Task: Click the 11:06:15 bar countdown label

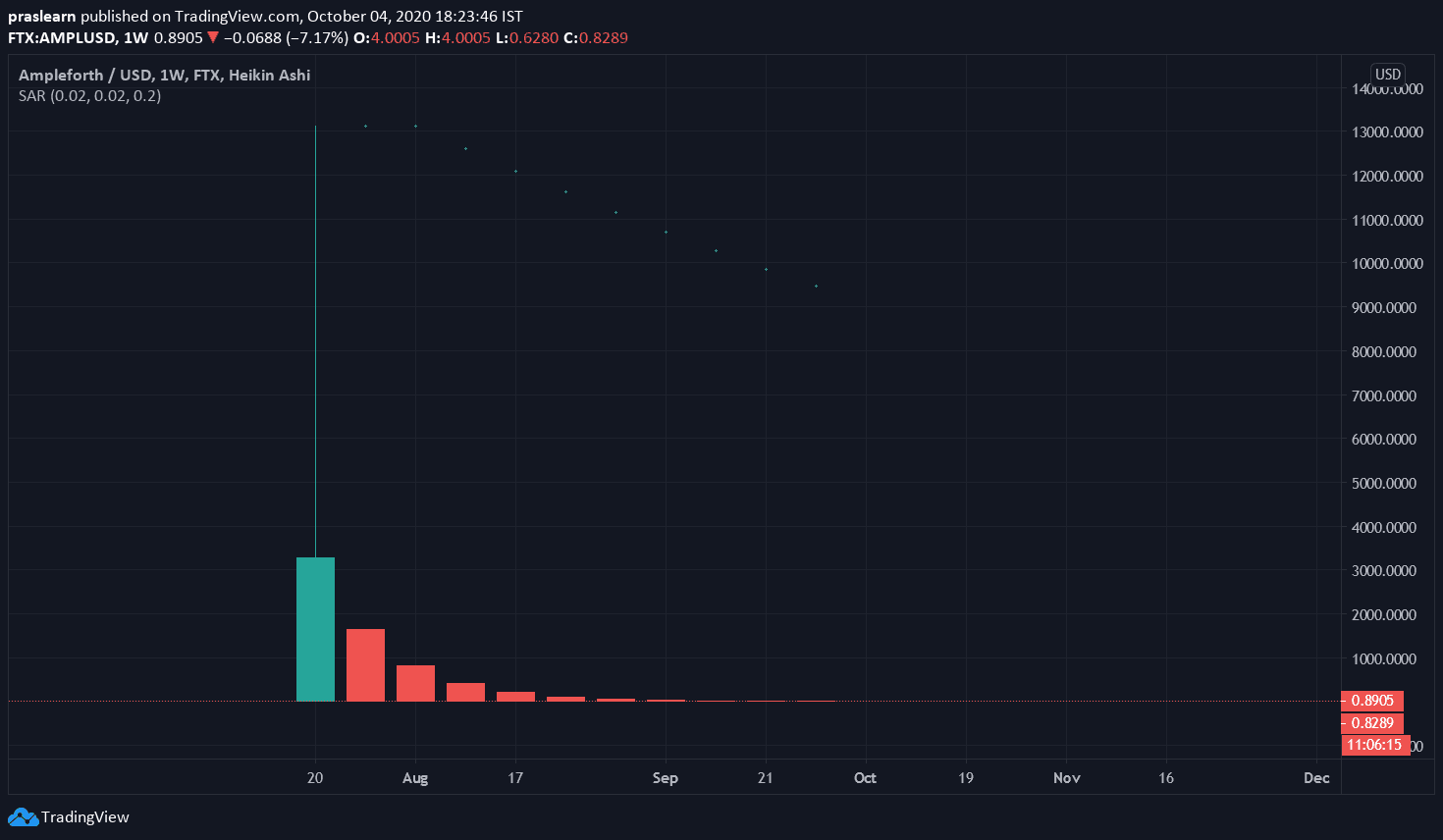Action: [x=1373, y=745]
